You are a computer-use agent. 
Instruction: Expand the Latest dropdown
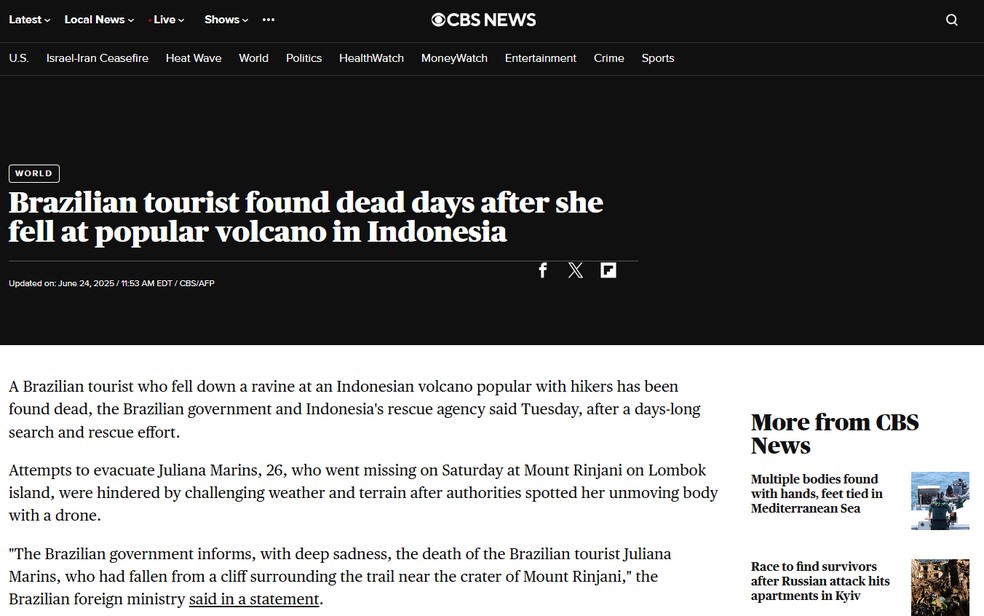coord(30,20)
